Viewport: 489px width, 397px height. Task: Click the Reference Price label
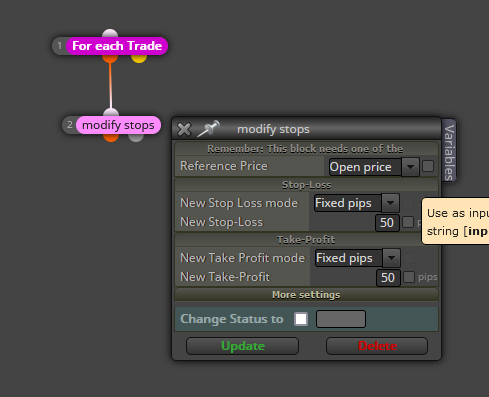[x=224, y=166]
